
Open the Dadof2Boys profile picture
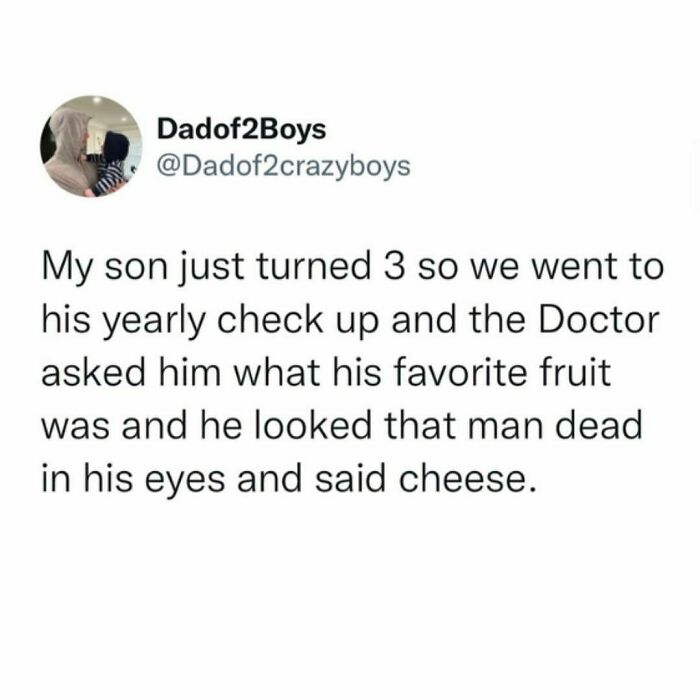click(91, 146)
